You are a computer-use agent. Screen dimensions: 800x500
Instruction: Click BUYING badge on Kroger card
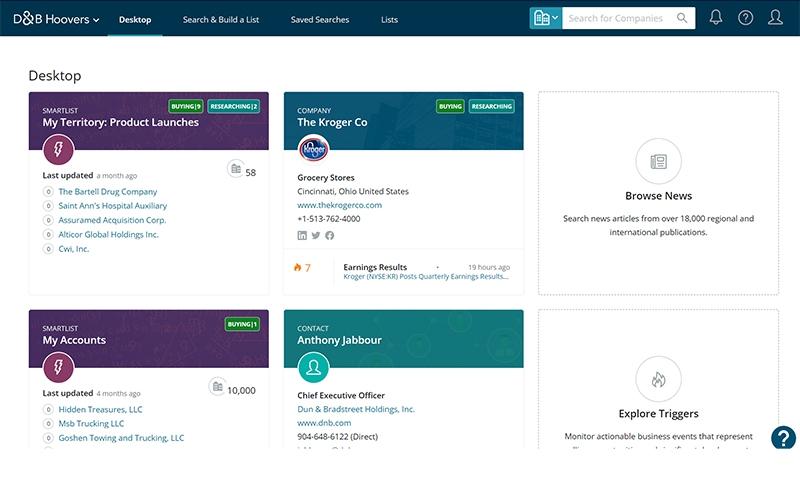pos(450,106)
